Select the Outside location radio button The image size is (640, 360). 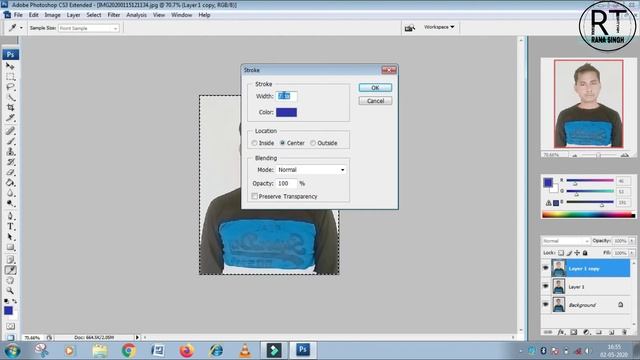[x=313, y=143]
